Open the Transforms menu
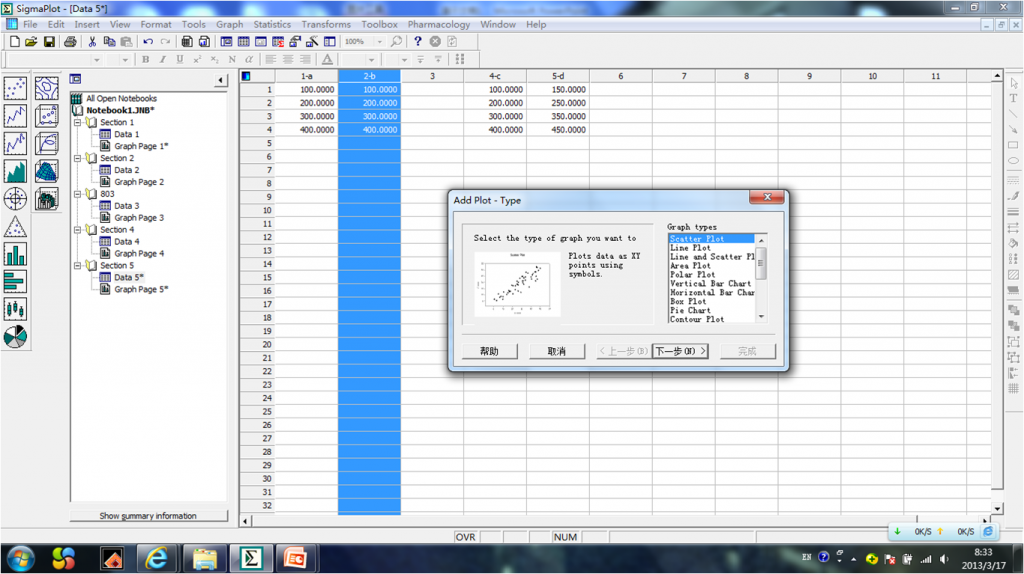Screen dimensions: 1024x574 [326, 24]
